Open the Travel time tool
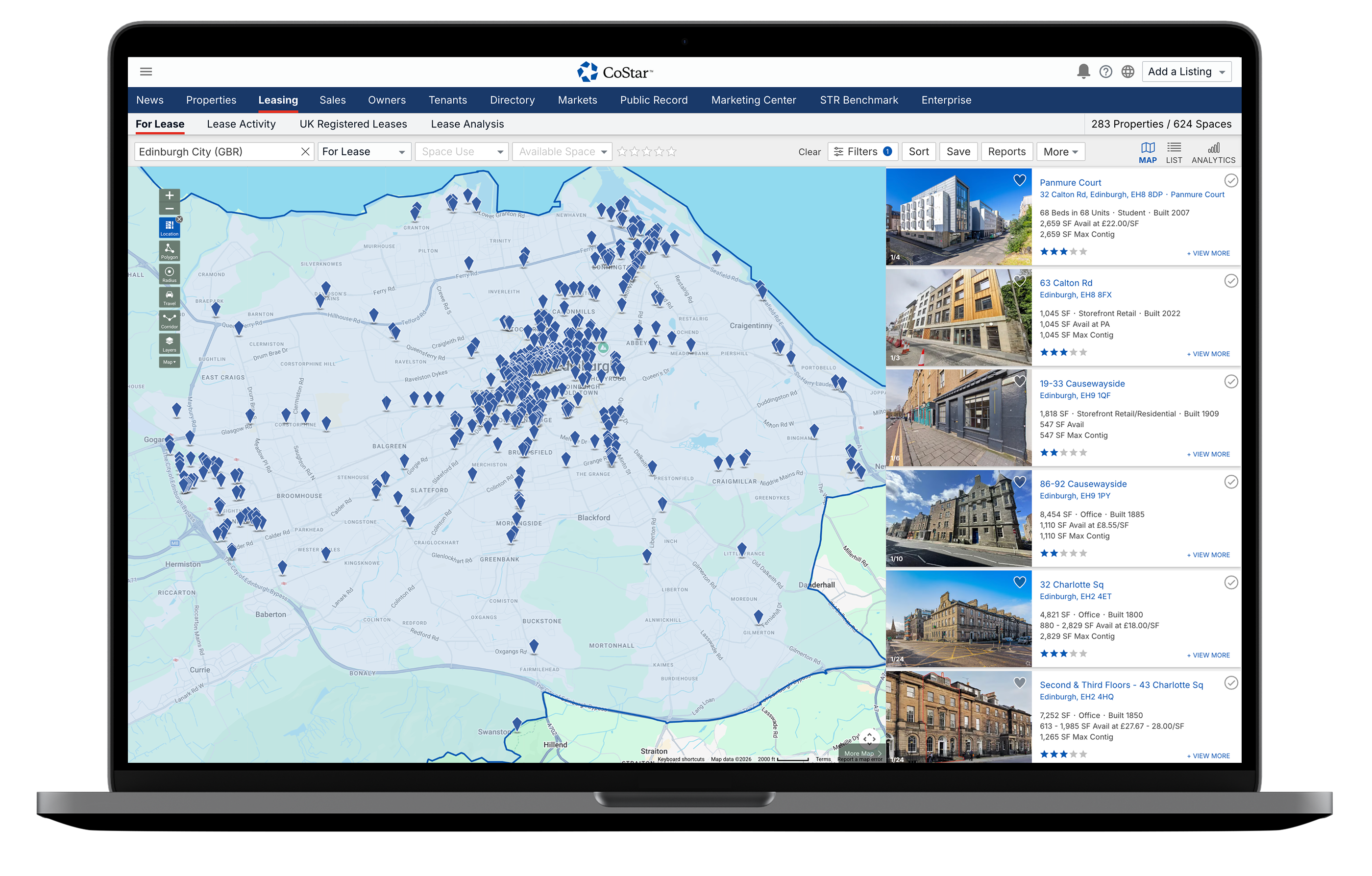The width and height of the screenshot is (1372, 876). click(x=169, y=297)
